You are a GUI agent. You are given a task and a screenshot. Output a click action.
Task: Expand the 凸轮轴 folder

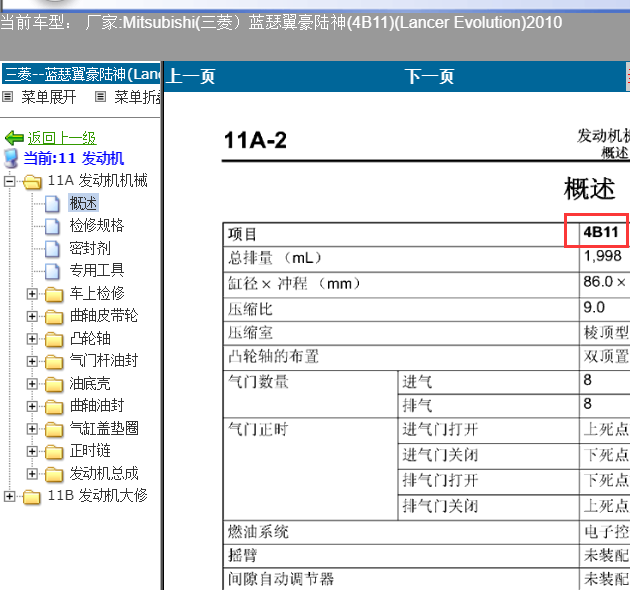coord(32,339)
